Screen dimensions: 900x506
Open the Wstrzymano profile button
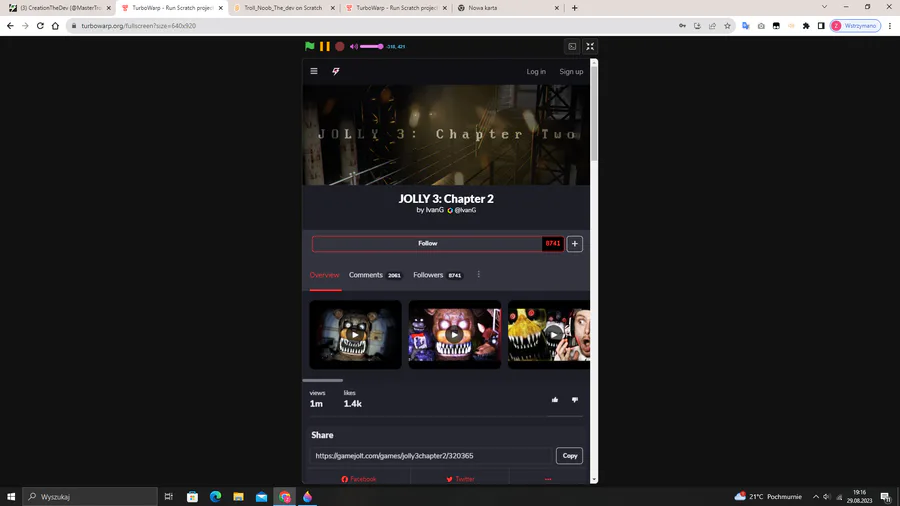point(855,26)
